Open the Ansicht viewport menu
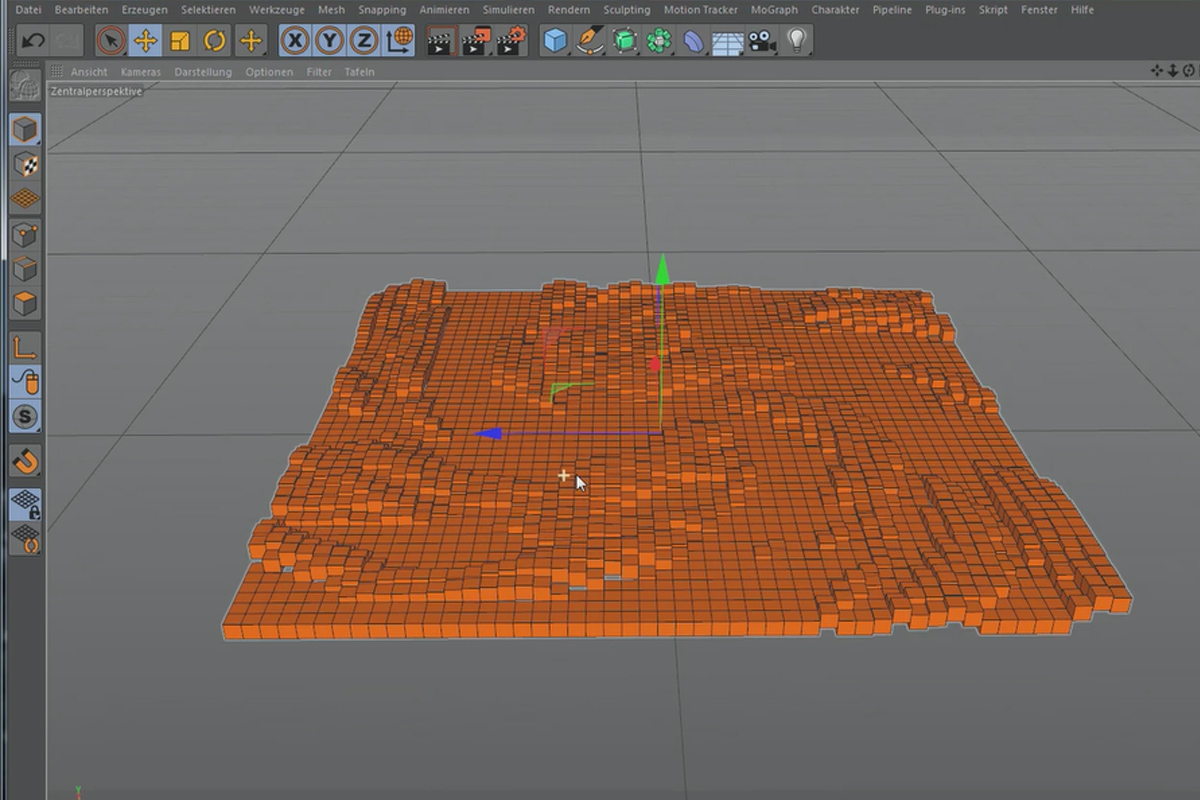This screenshot has height=800, width=1200. [89, 71]
